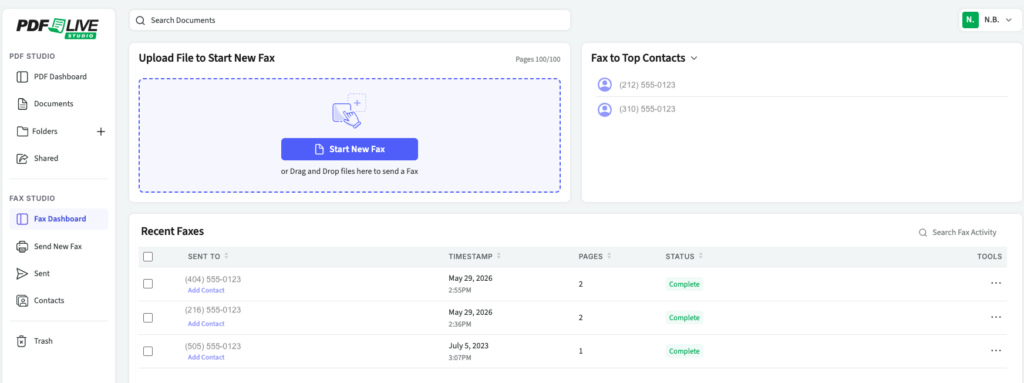Open Shared section in sidebar

59,158
